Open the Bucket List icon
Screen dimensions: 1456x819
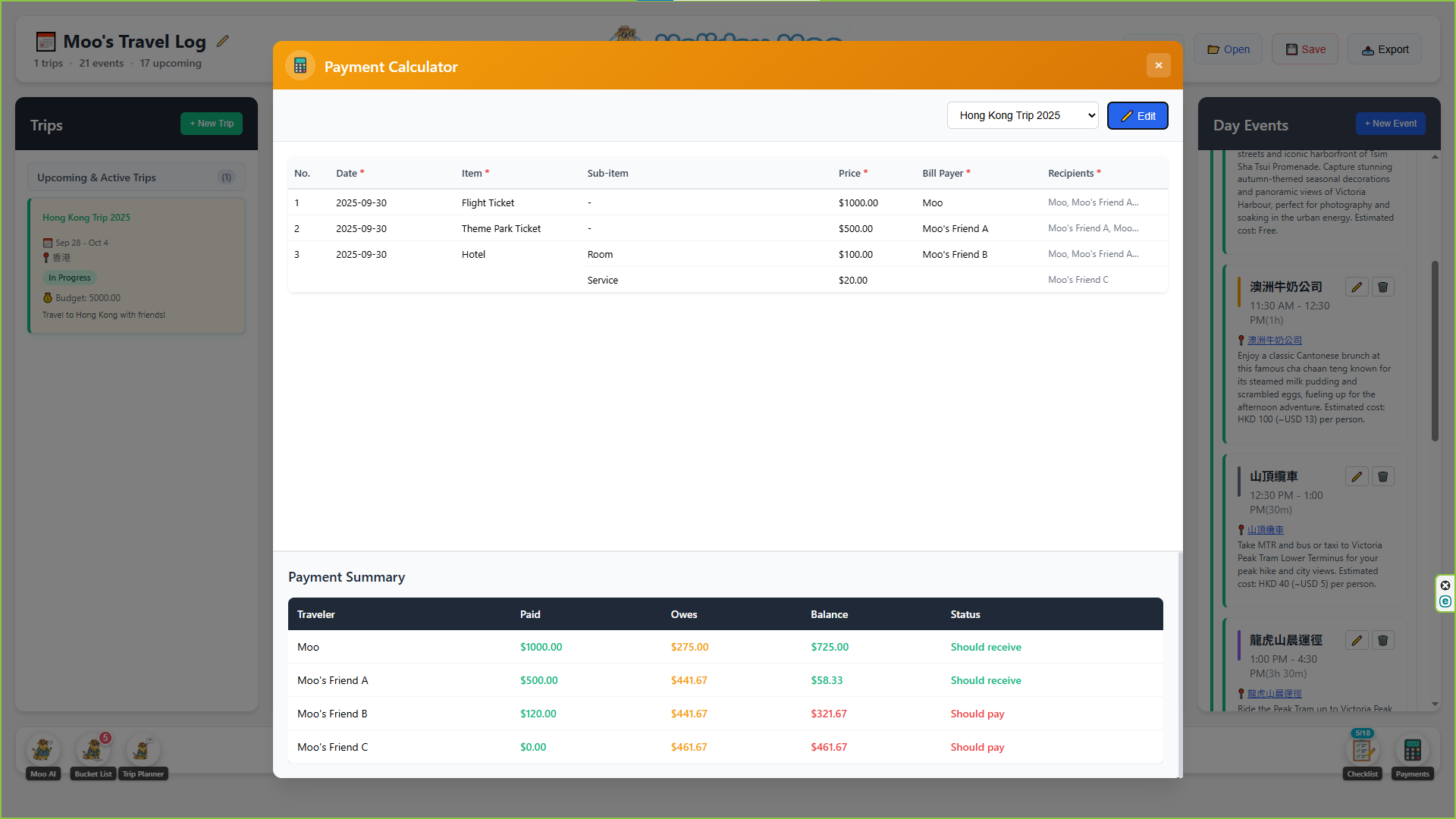[x=93, y=751]
